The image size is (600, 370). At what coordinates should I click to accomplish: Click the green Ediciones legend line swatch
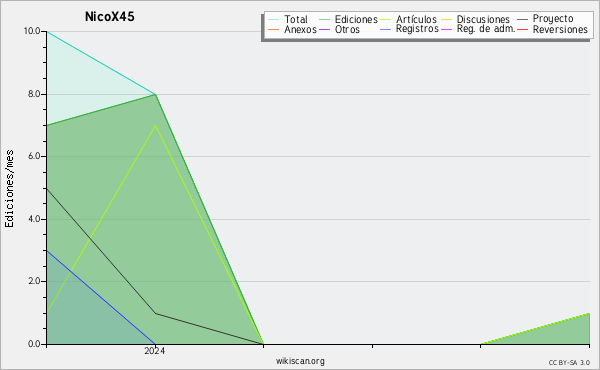(324, 20)
